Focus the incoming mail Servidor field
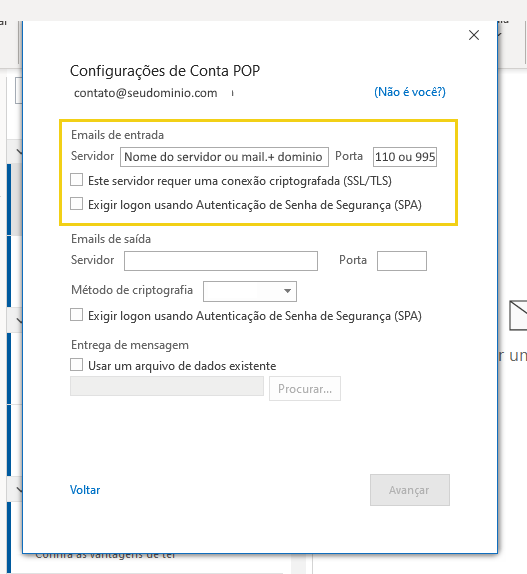This screenshot has width=527, height=574. tap(224, 157)
